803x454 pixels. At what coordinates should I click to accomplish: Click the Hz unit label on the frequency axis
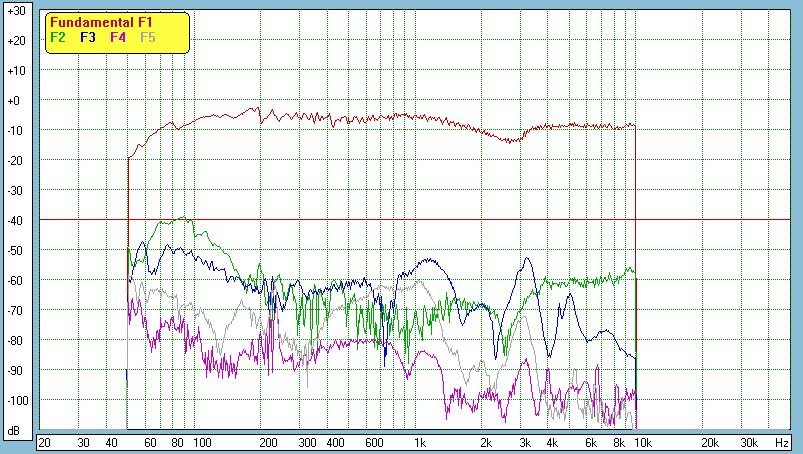pyautogui.click(x=782, y=441)
